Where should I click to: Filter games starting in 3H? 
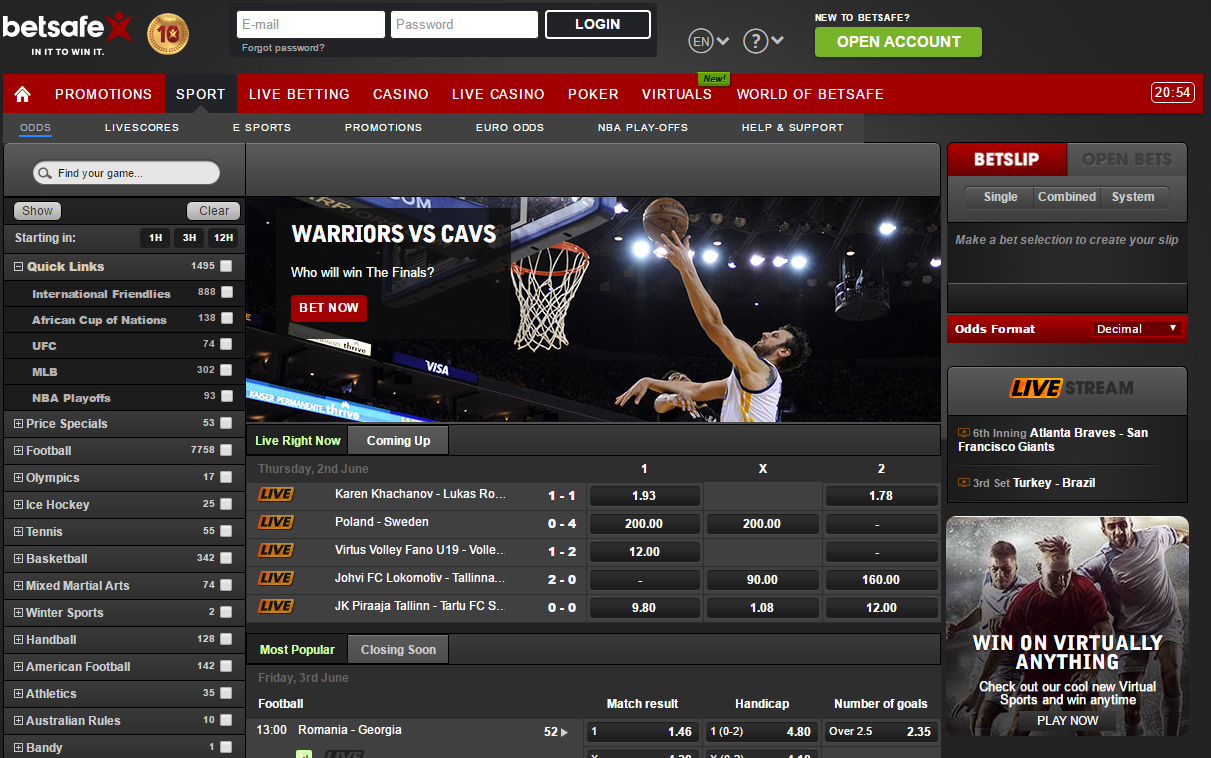188,238
